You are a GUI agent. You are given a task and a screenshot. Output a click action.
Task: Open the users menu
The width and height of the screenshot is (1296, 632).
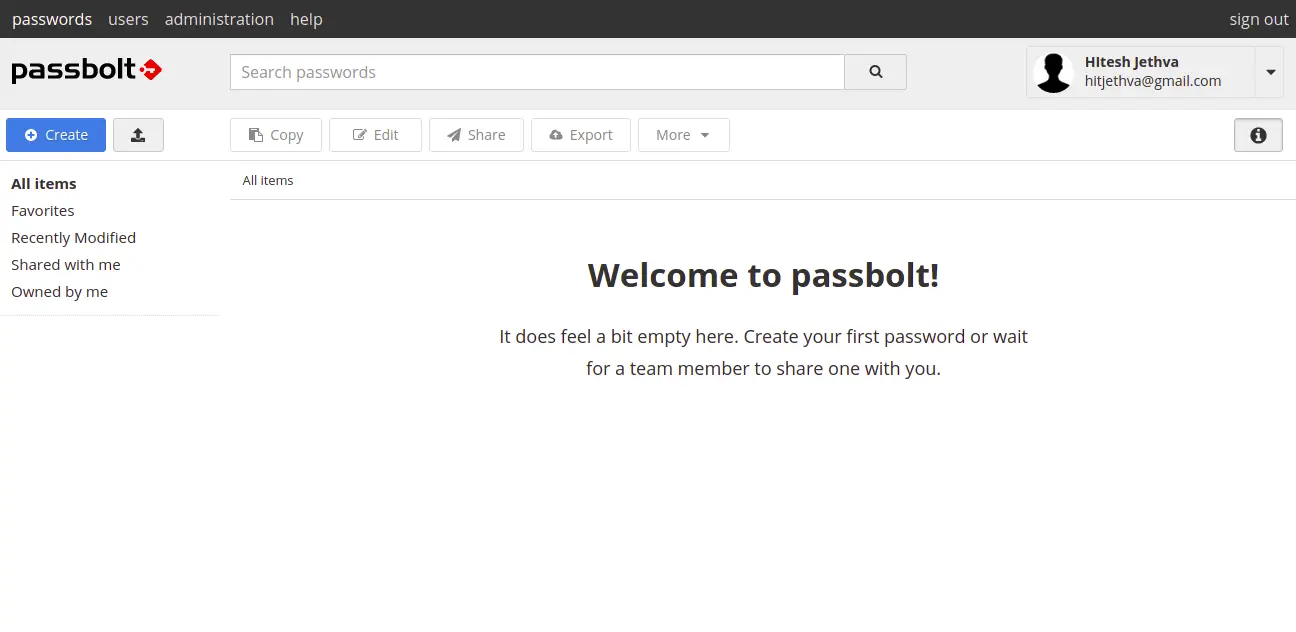pos(128,19)
